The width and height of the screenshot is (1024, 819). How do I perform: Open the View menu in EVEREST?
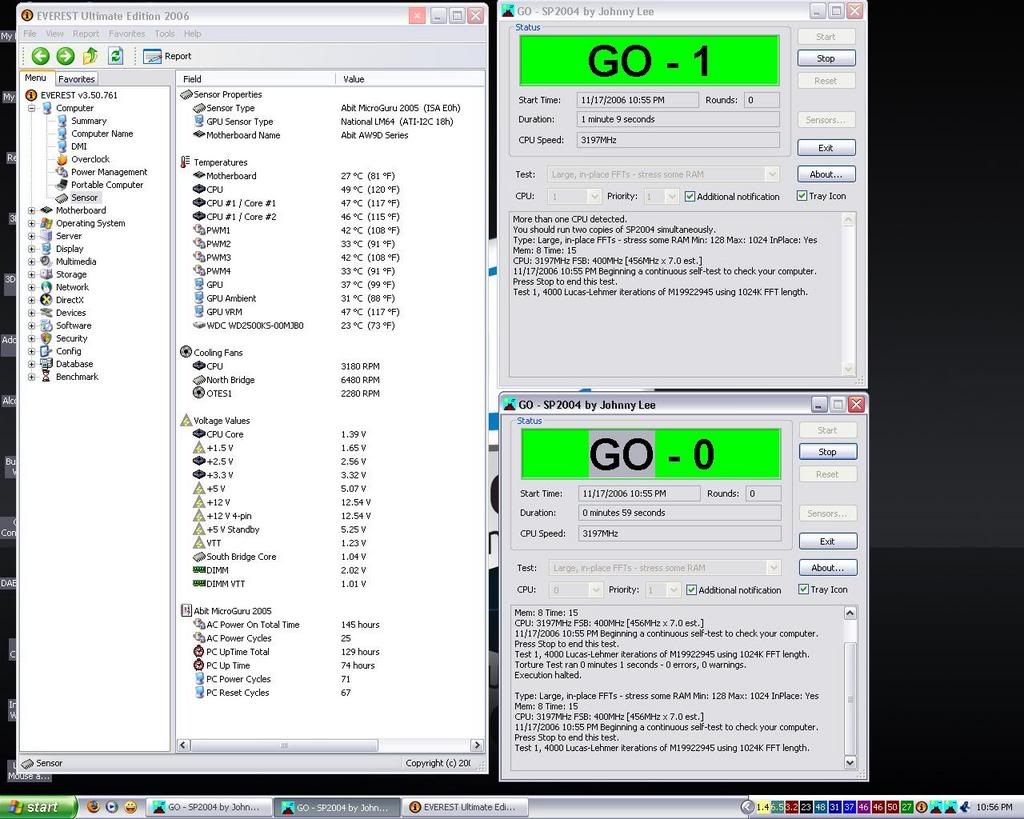[55, 33]
